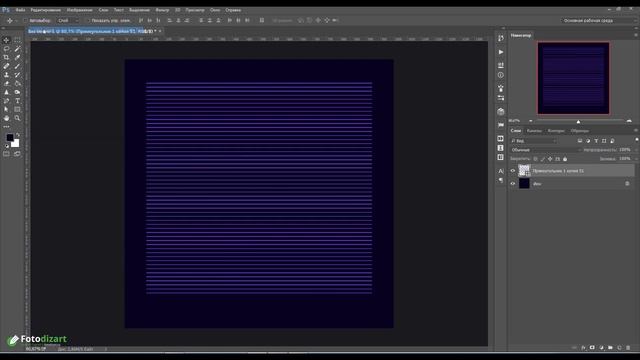Zoom in button in Navigator
Image resolution: width=640 pixels, height=360 pixels.
(629, 121)
